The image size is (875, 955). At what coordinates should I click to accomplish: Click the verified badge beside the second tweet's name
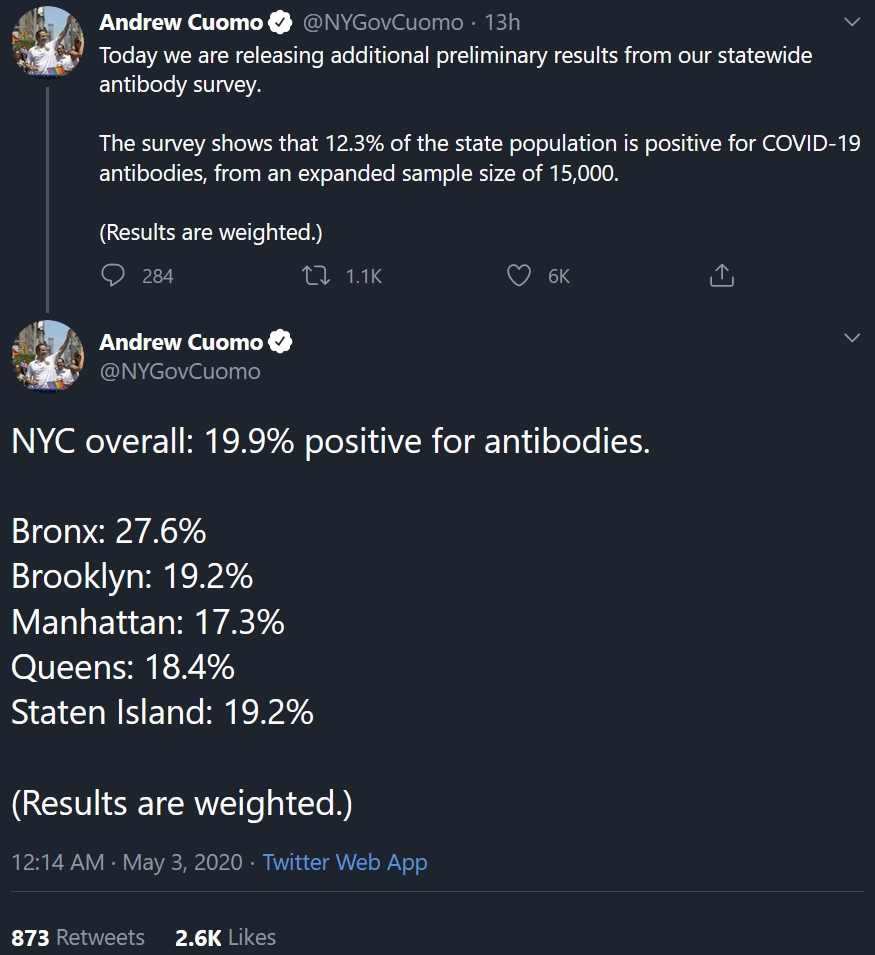tap(281, 342)
